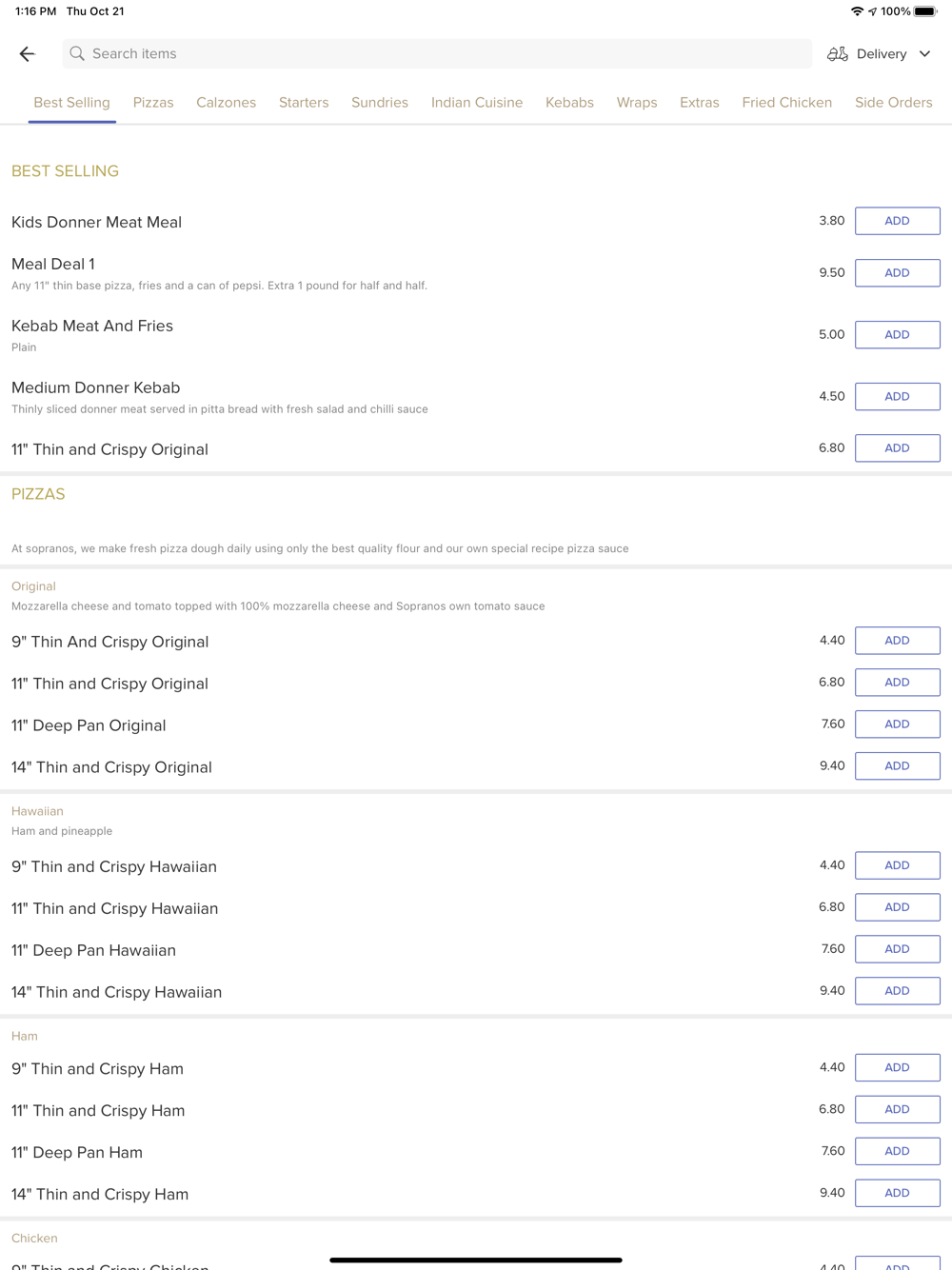Add Kids Donner Meat Meal
952x1270 pixels.
coord(897,221)
